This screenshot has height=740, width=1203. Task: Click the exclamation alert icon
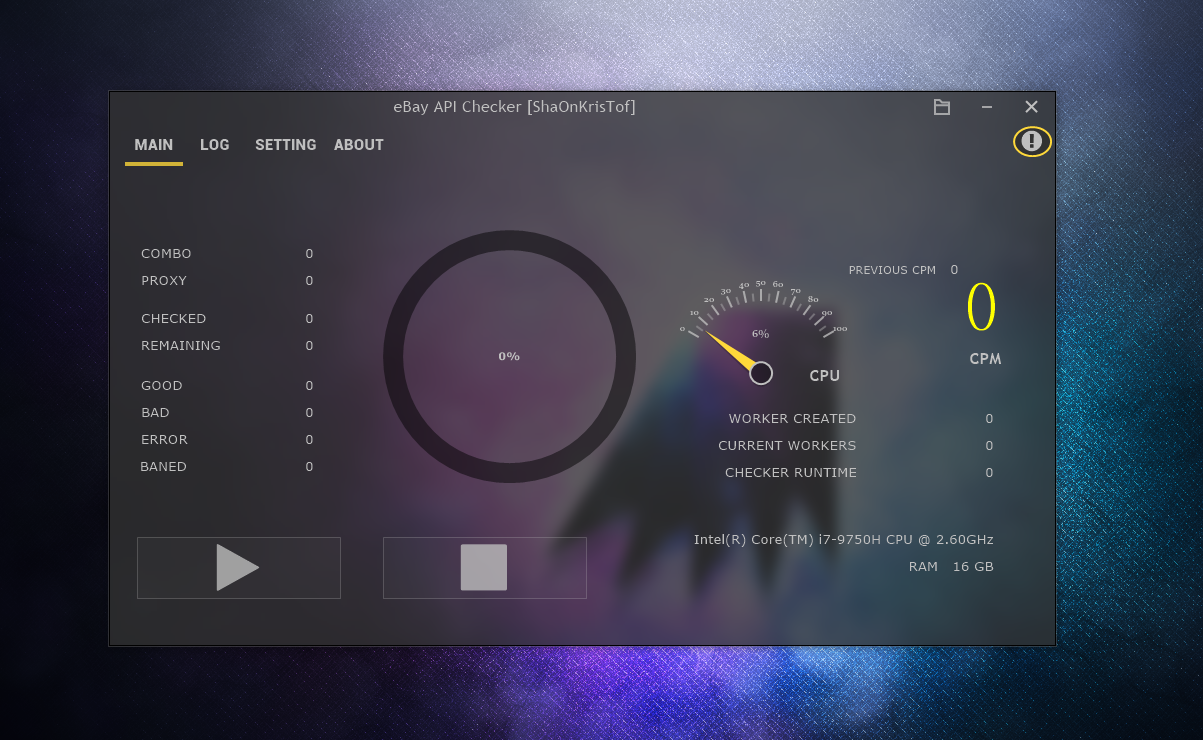1032,142
